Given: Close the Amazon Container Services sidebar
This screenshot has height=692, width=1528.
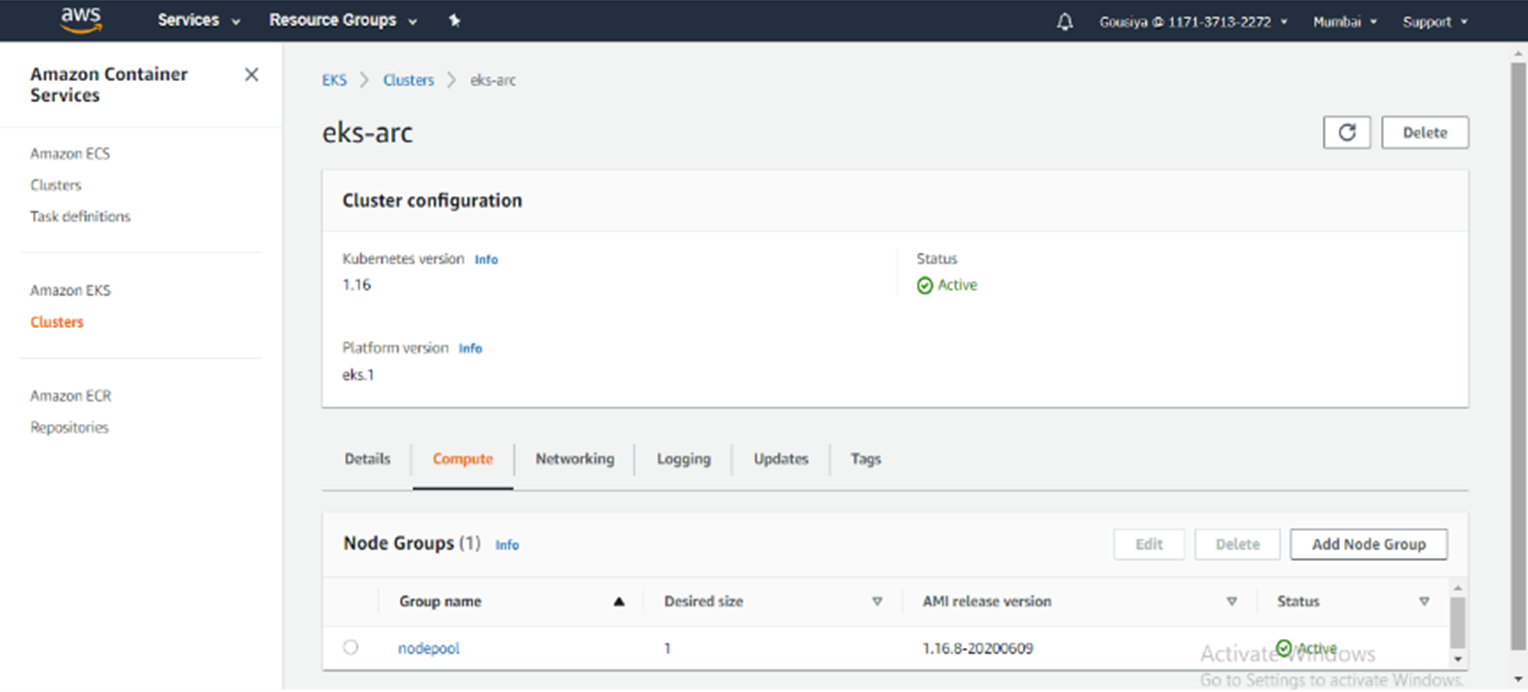Looking at the screenshot, I should 251,75.
